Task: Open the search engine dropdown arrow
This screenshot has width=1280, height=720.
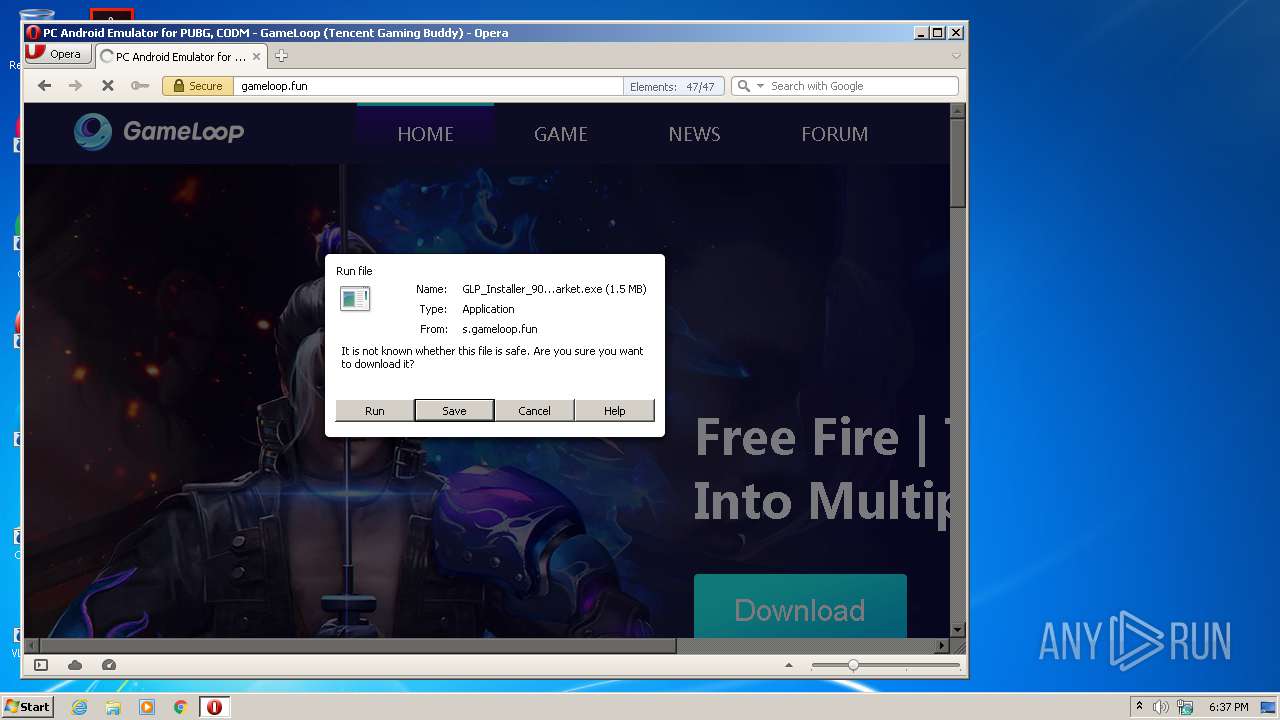Action: point(760,86)
